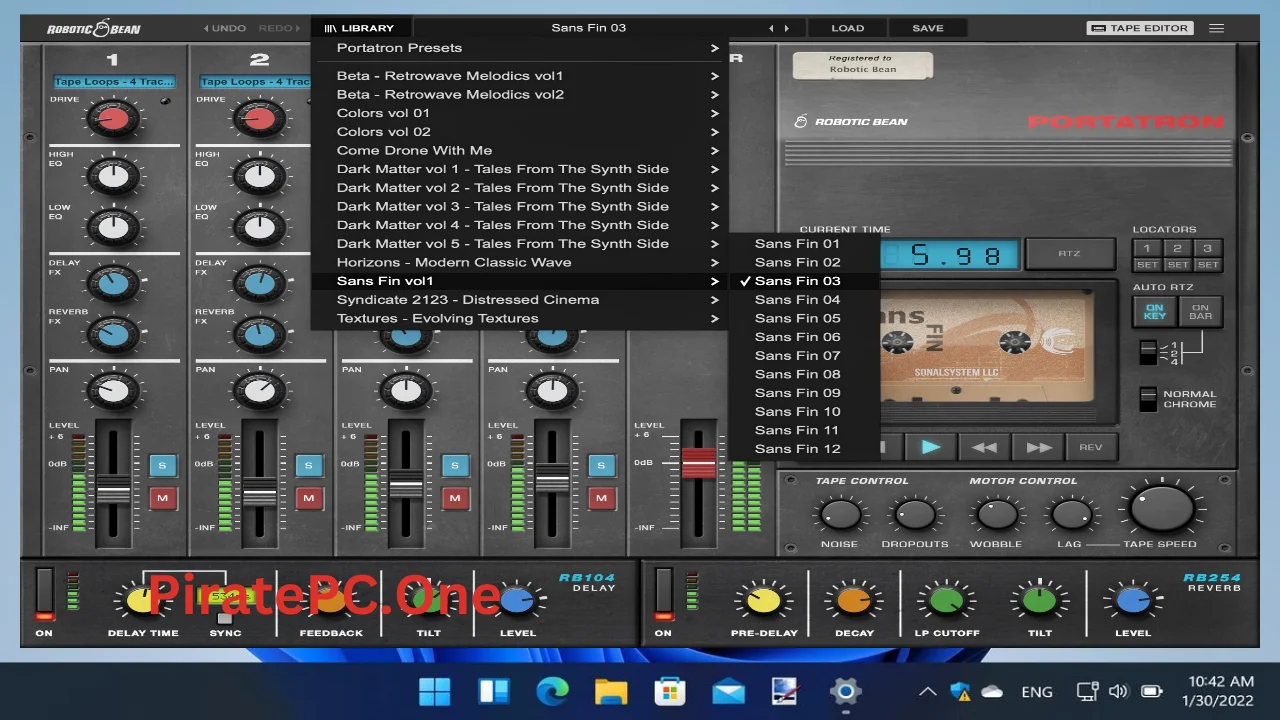Select preset Sans Fin 08
The height and width of the screenshot is (720, 1280).
point(804,374)
